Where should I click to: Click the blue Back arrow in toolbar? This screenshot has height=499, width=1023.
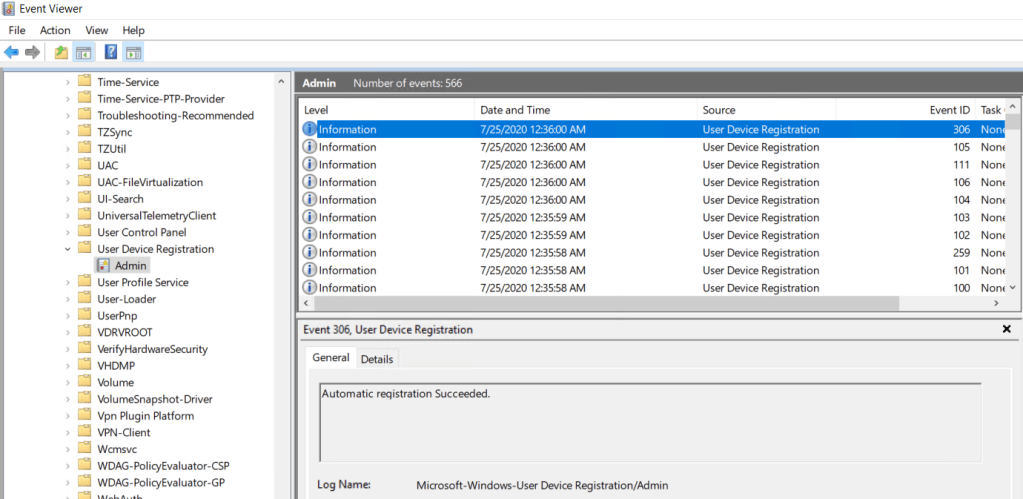tap(12, 52)
